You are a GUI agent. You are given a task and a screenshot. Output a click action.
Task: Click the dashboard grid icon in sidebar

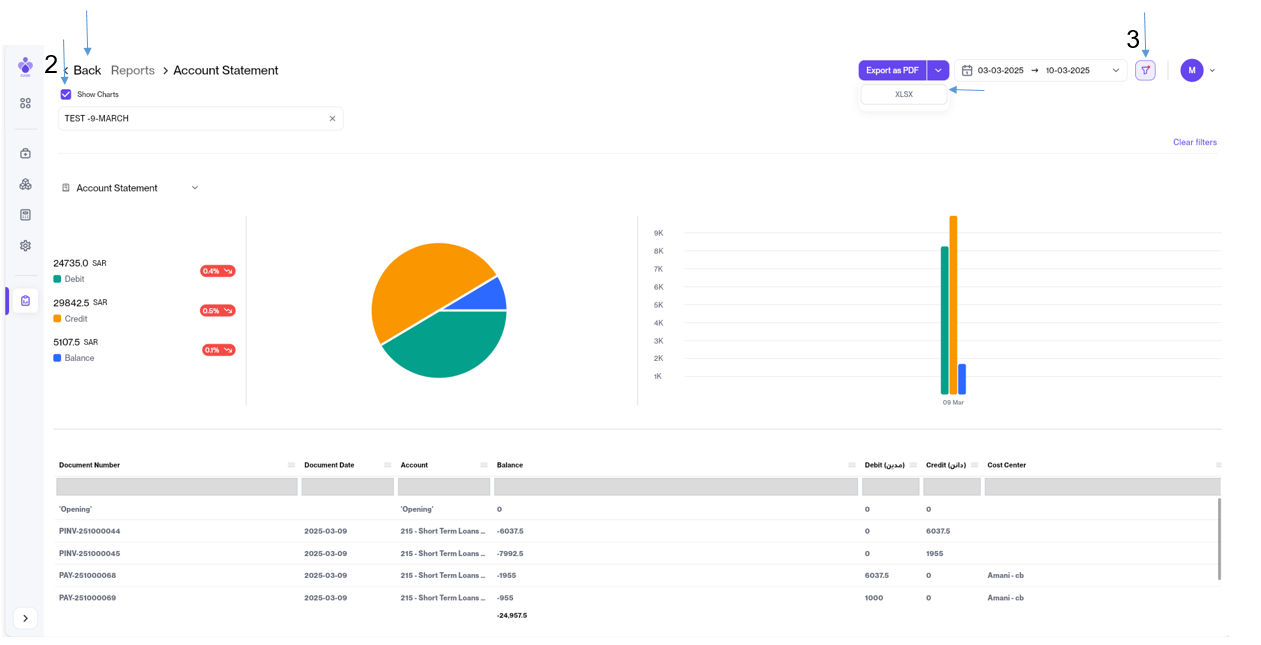(x=26, y=103)
